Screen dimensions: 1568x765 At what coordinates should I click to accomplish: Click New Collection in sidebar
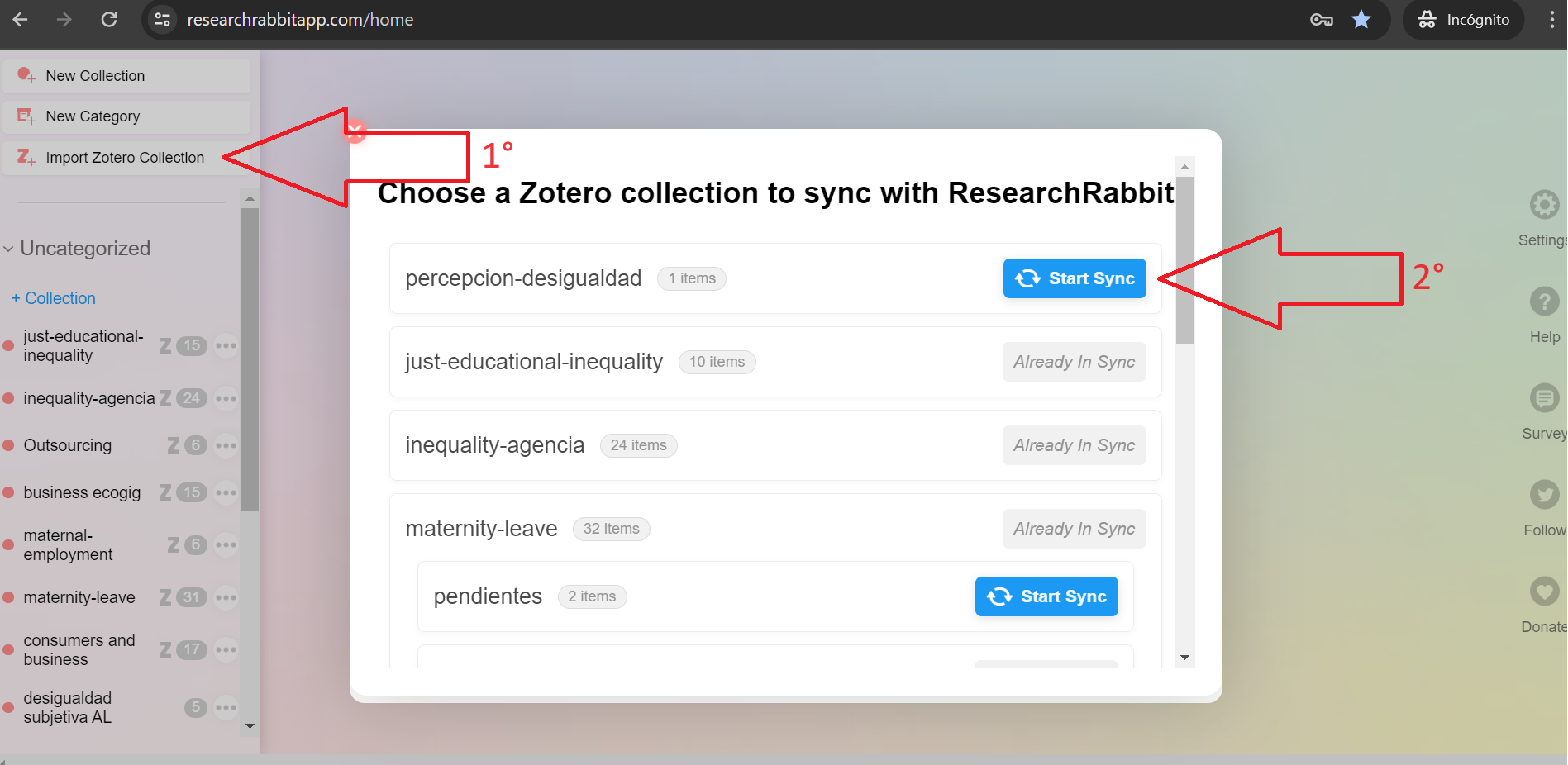pyautogui.click(x=95, y=76)
